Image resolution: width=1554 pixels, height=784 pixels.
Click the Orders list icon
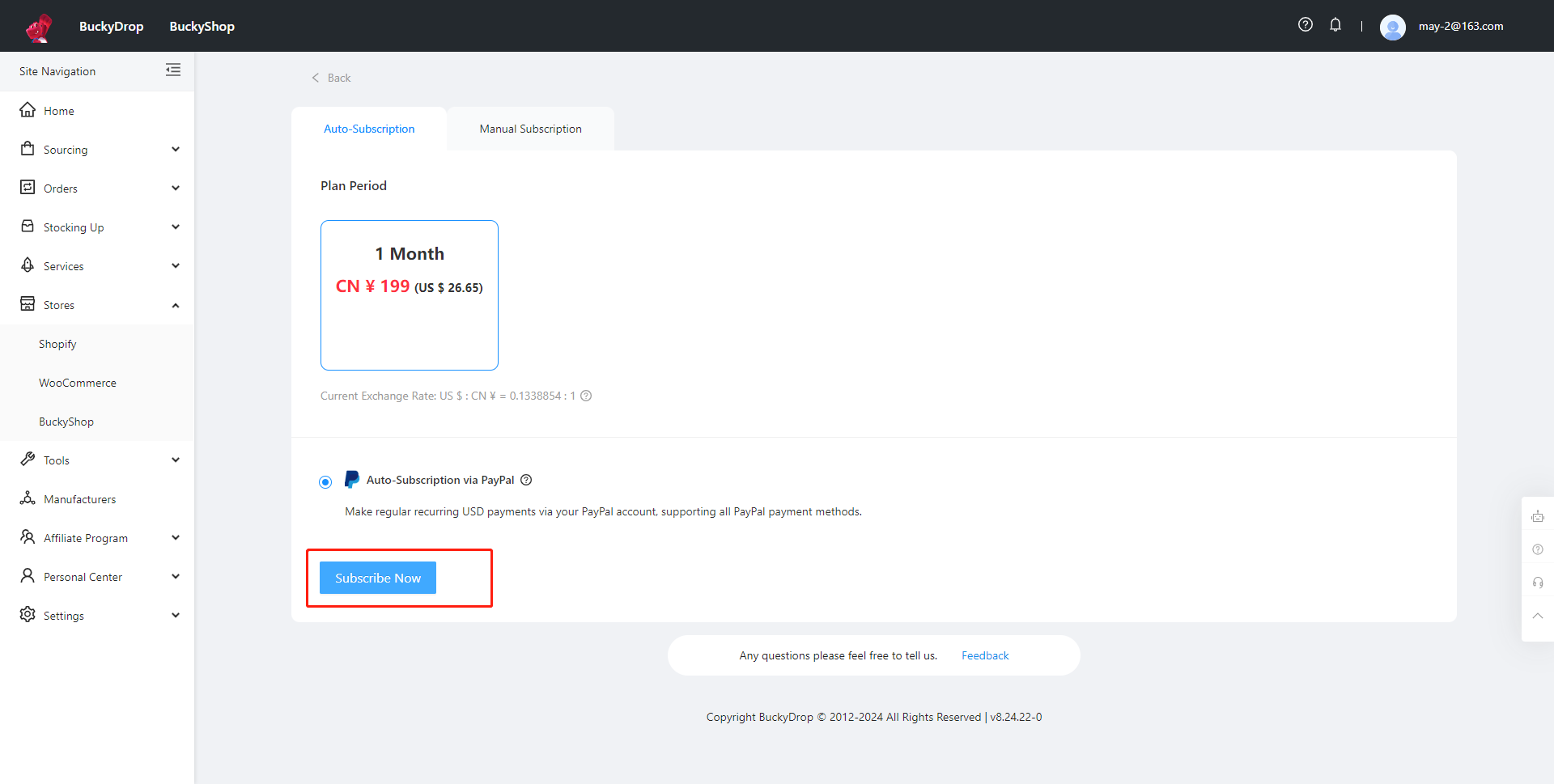point(28,188)
